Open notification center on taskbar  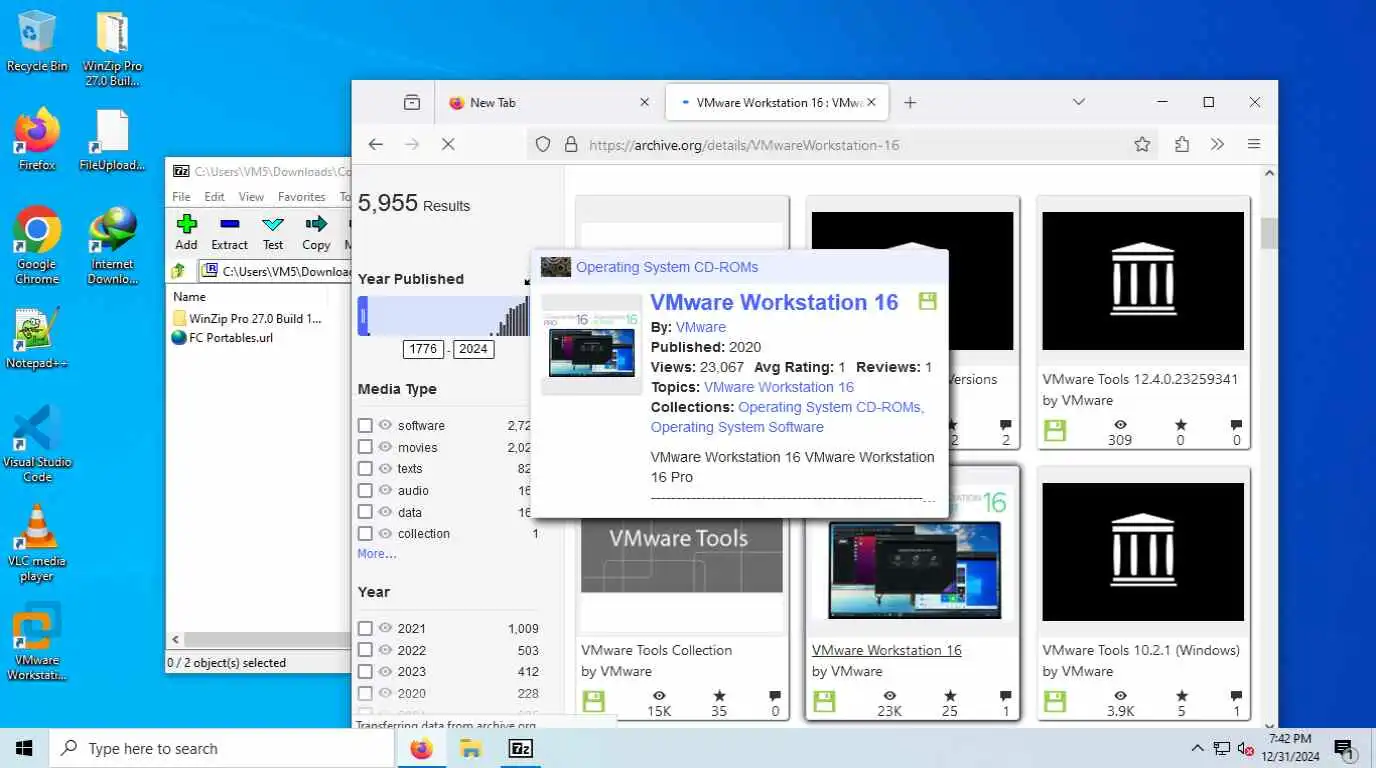1344,748
